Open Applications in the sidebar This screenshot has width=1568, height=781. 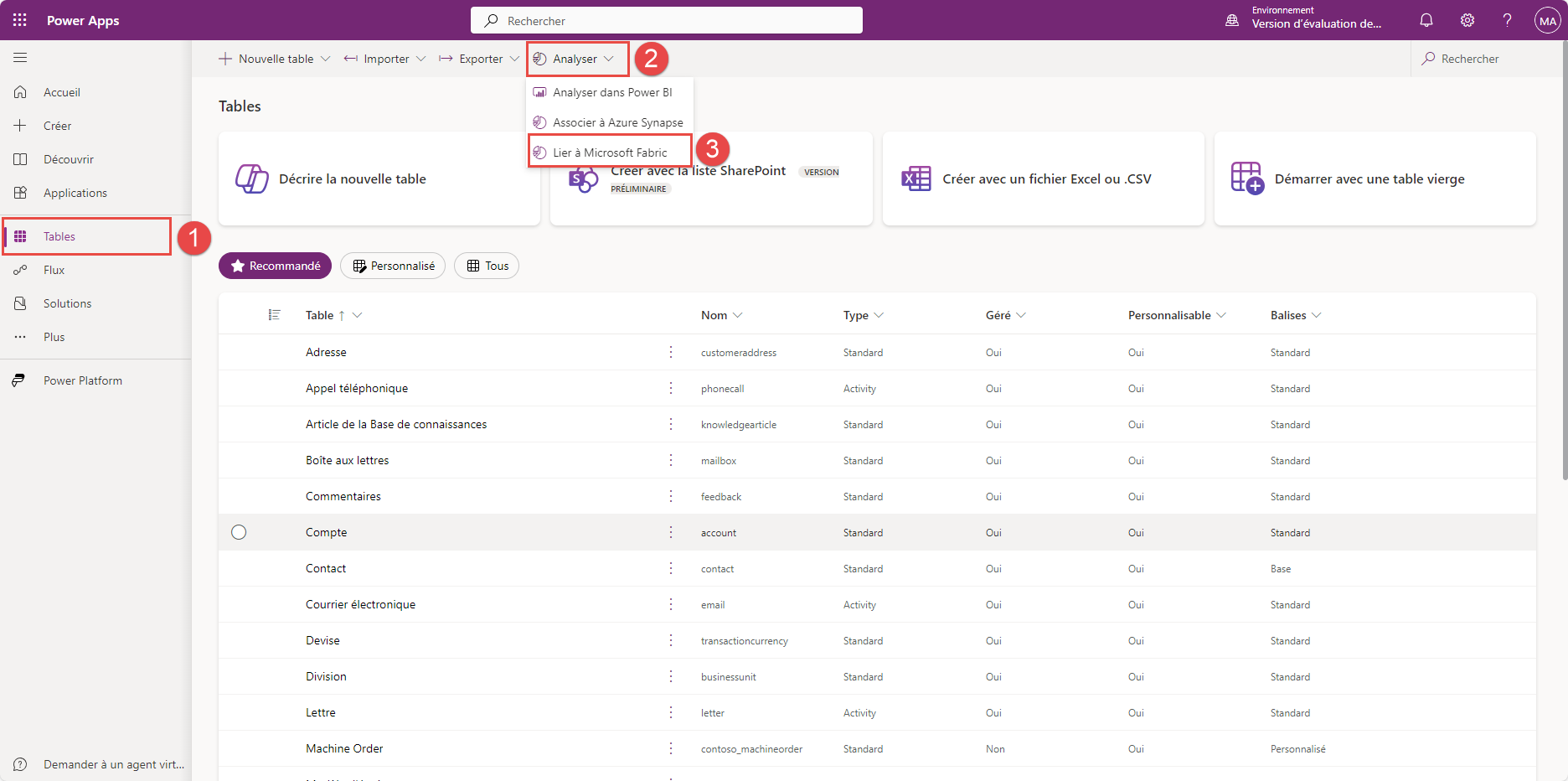75,193
